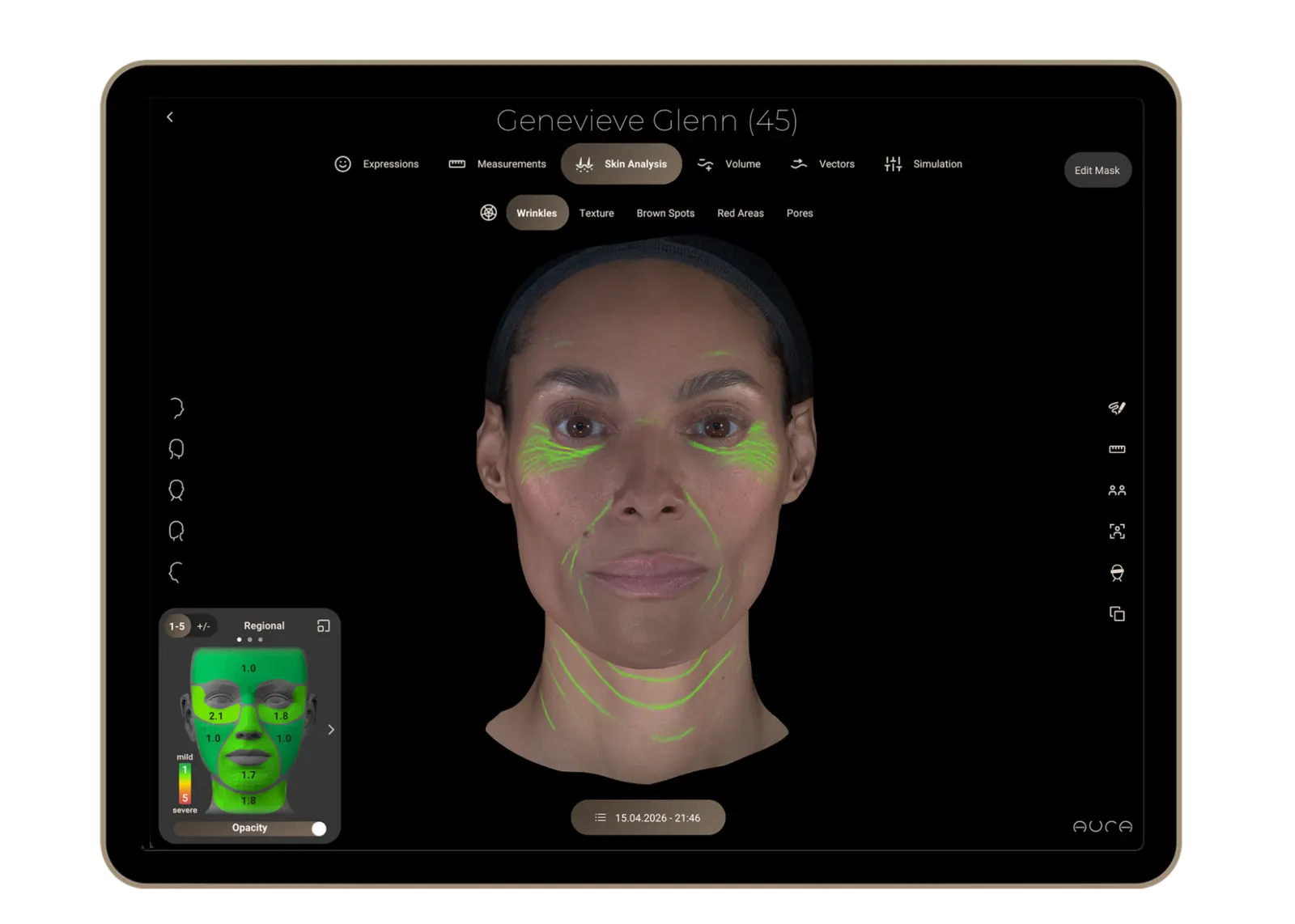This screenshot has height=924, width=1295.
Task: Click the patient name Genevieve Glenn (45)
Action: click(x=647, y=121)
